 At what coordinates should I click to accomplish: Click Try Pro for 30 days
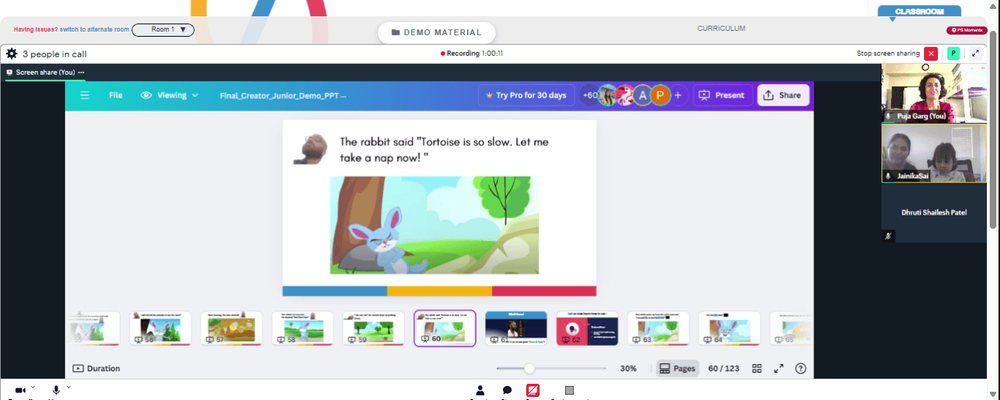pyautogui.click(x=526, y=96)
